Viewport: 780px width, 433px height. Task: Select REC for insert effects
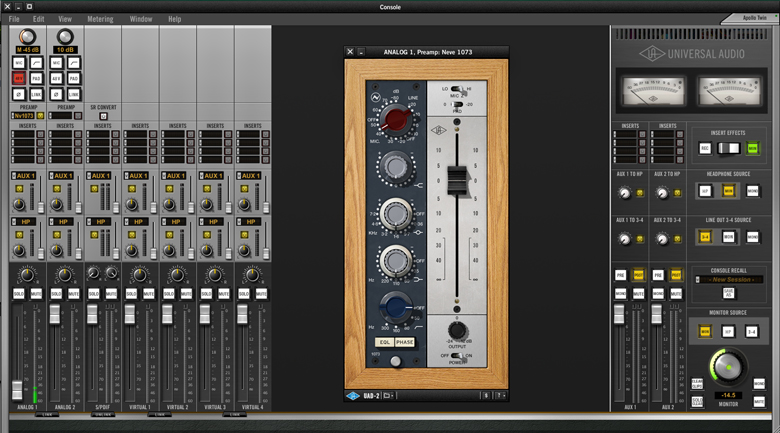[705, 148]
